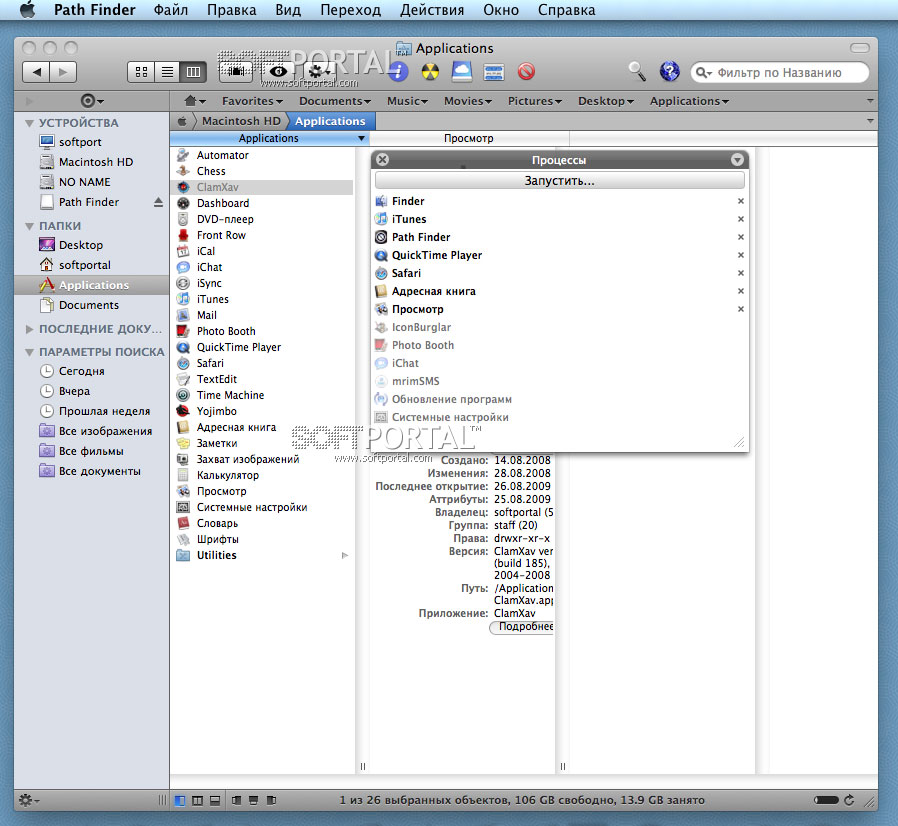The image size is (898, 826).
Task: Select Все изображения search in sidebar
Action: (105, 431)
